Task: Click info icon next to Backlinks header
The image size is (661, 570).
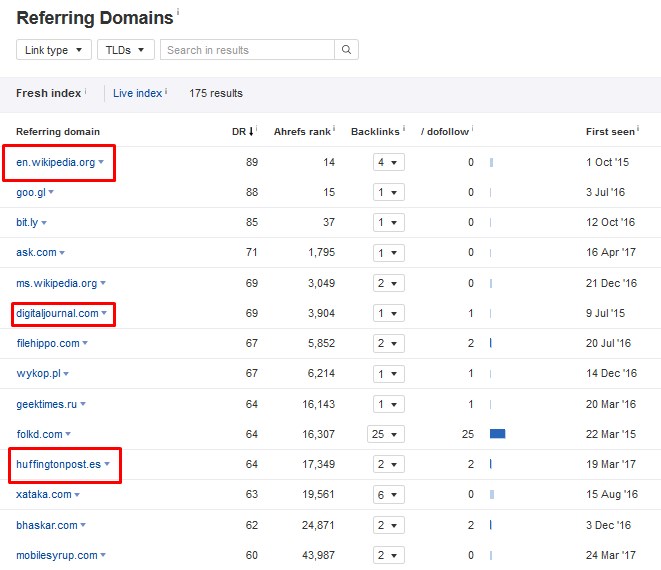Action: tap(404, 128)
